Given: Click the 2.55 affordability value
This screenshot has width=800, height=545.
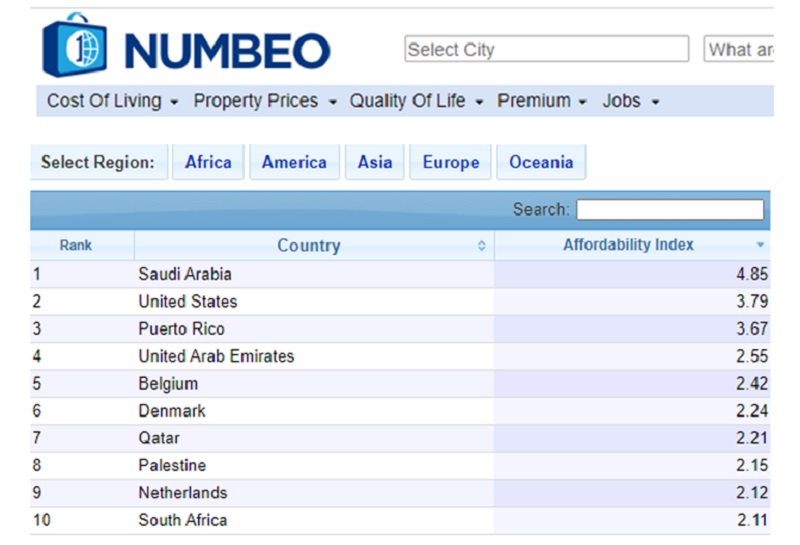Looking at the screenshot, I should pos(752,356).
